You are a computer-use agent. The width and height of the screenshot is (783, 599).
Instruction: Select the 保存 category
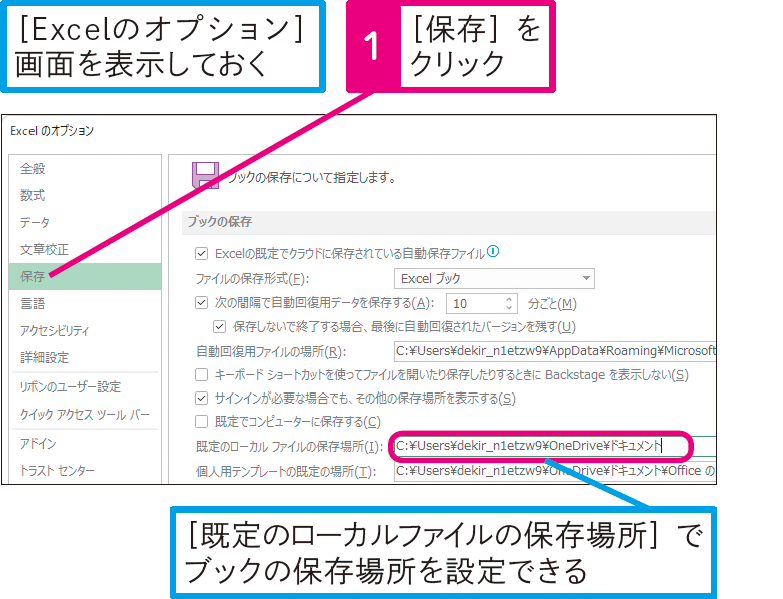(x=85, y=276)
